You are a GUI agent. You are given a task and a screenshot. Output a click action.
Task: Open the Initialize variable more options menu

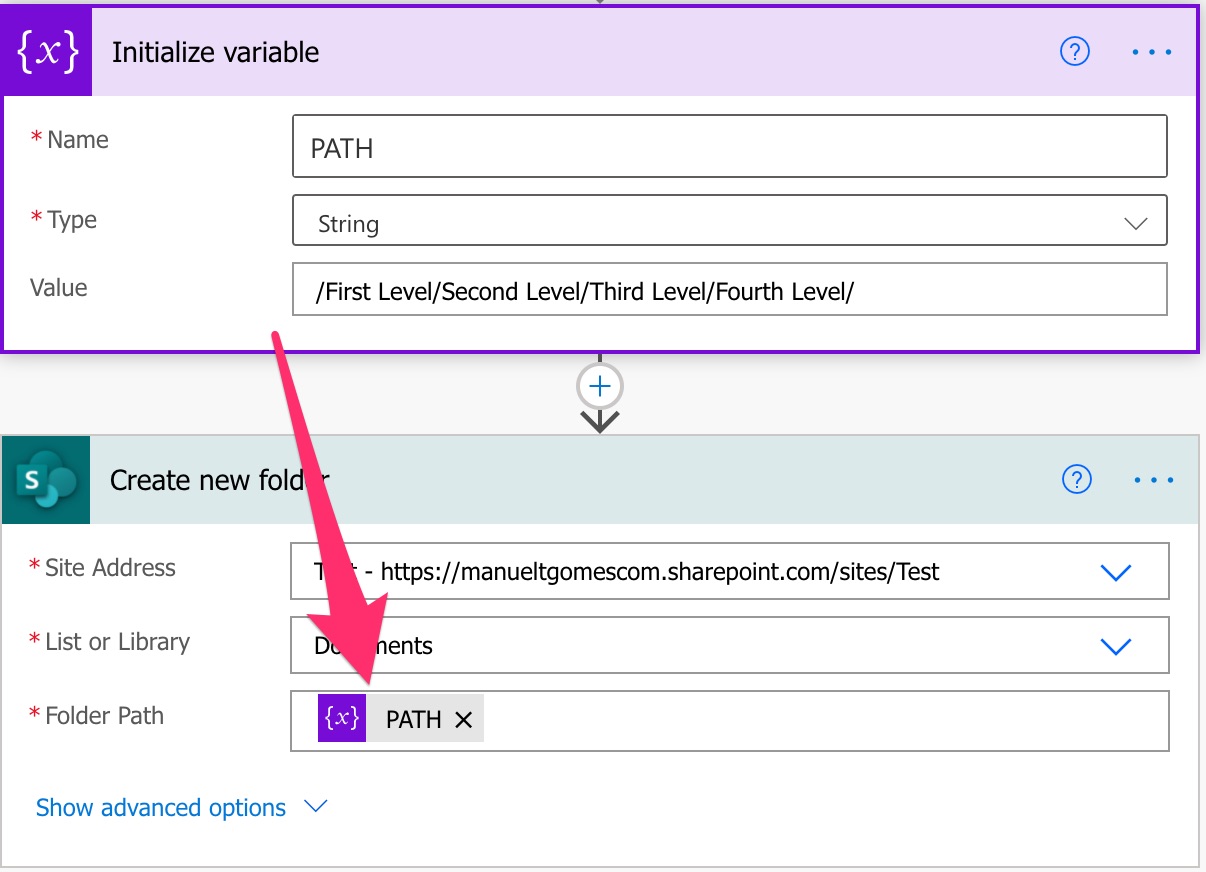click(1151, 51)
